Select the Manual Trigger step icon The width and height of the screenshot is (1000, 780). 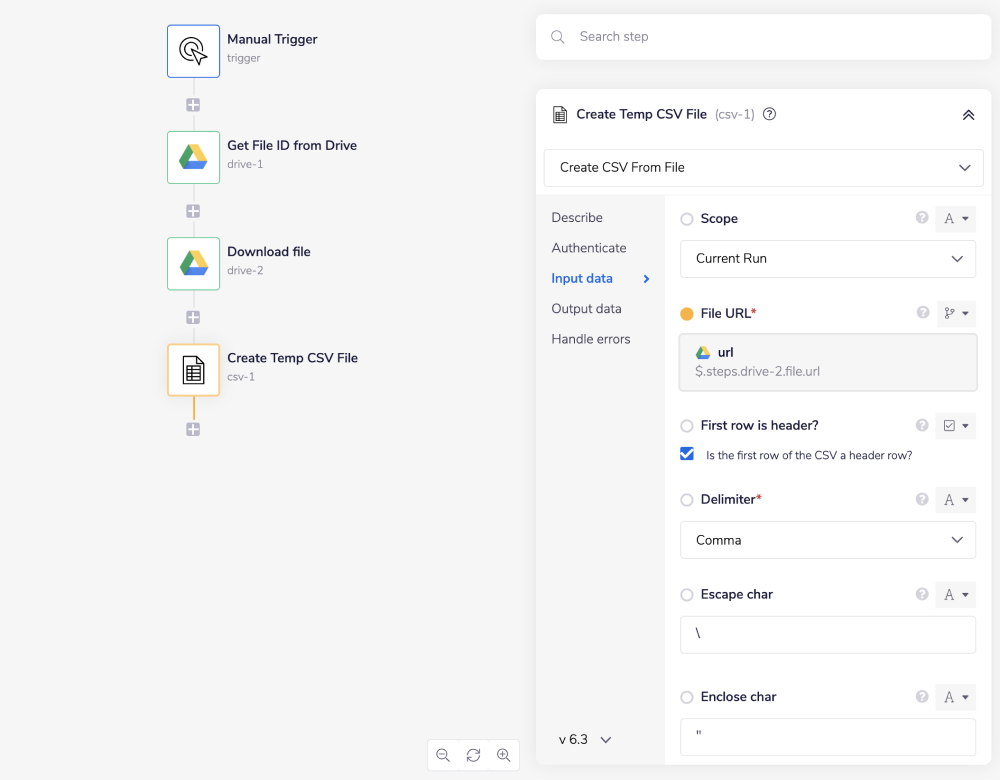coord(193,50)
